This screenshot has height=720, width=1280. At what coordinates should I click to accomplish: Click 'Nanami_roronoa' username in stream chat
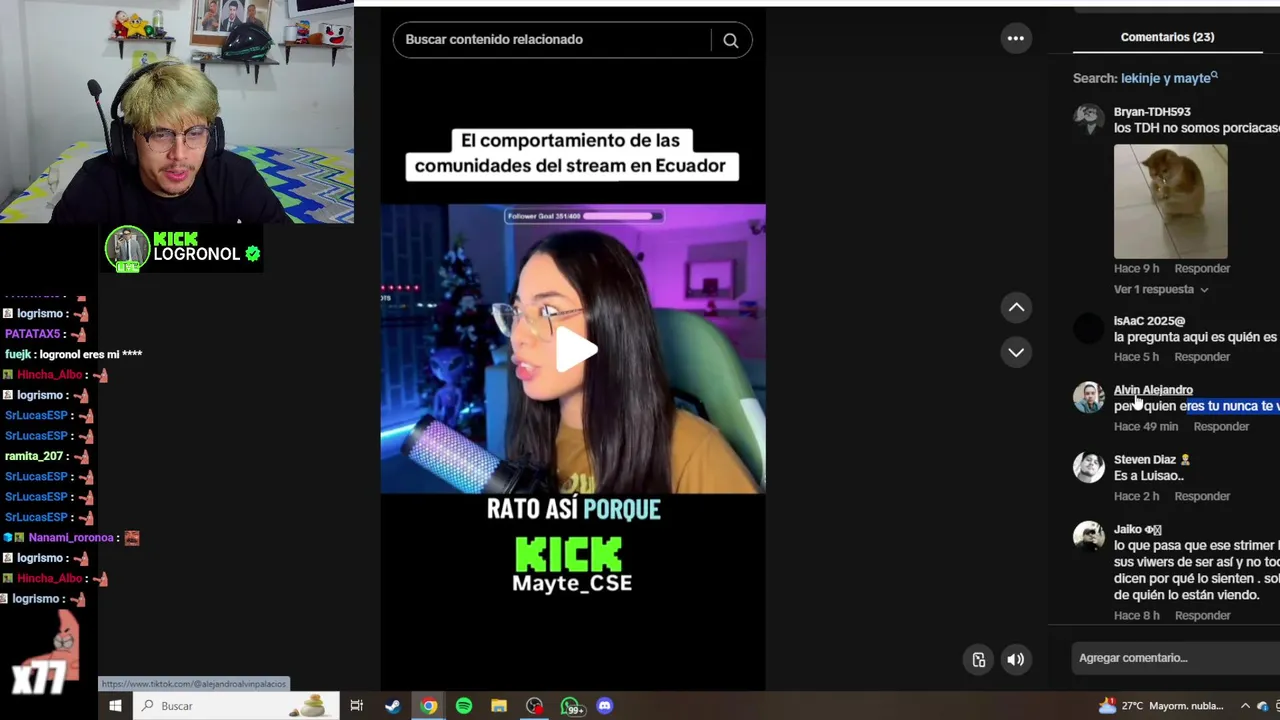tap(71, 538)
